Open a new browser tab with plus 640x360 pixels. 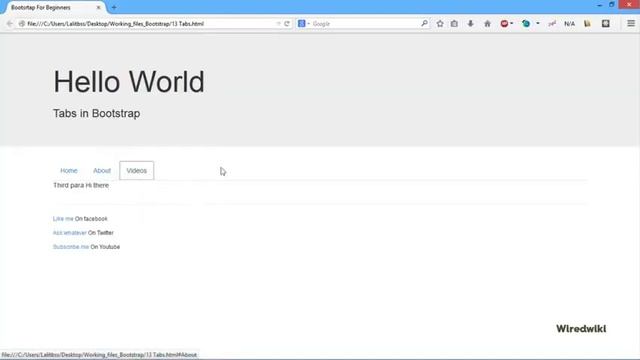tap(114, 7)
